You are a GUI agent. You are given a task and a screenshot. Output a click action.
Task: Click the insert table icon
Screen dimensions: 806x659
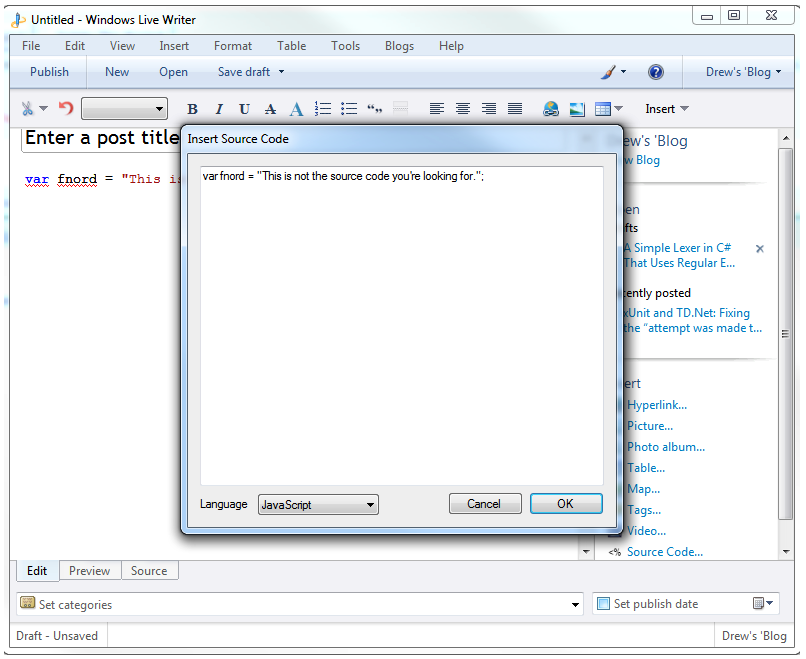click(x=602, y=109)
